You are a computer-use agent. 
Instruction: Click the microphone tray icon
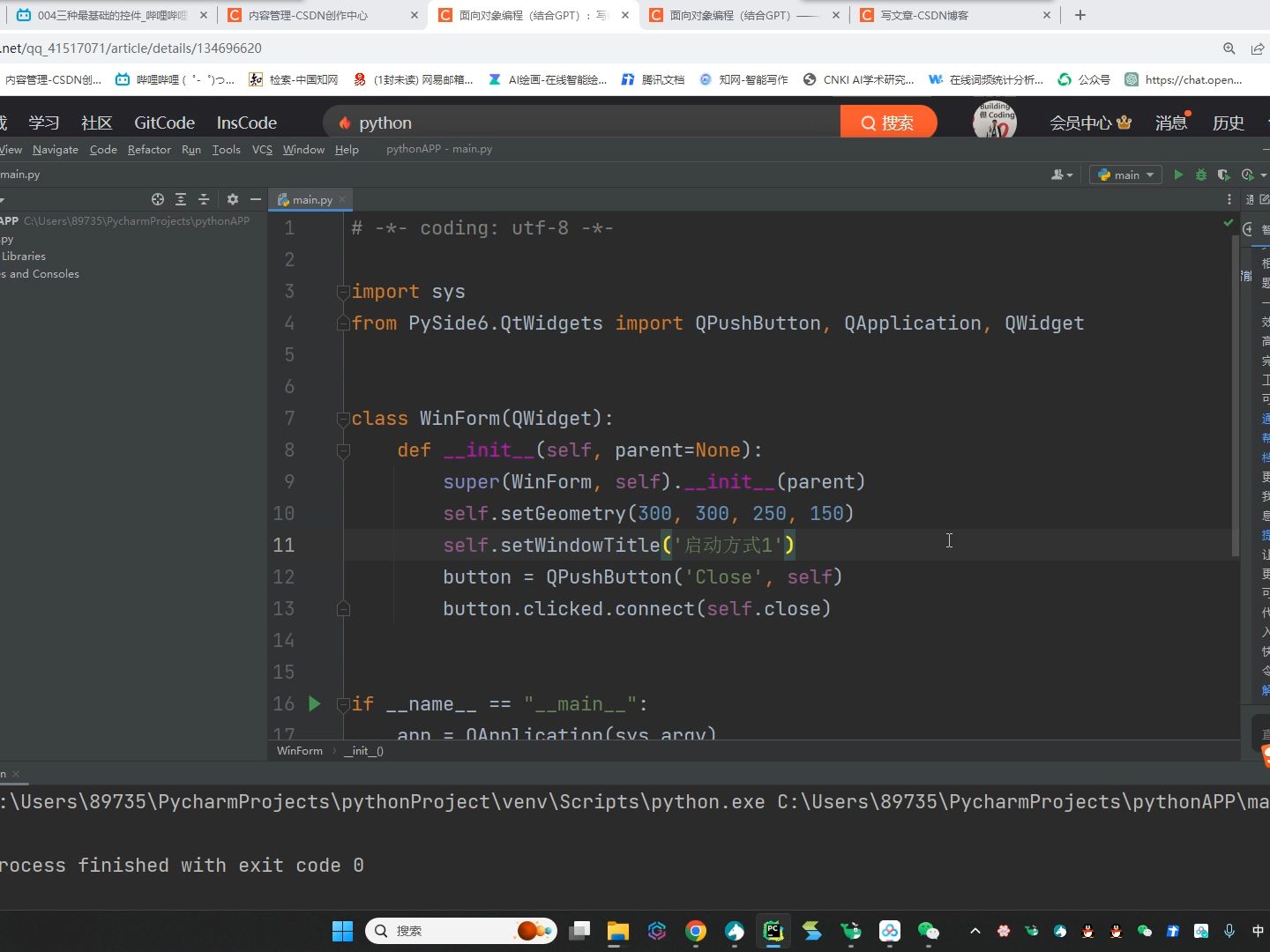pos(1229,931)
